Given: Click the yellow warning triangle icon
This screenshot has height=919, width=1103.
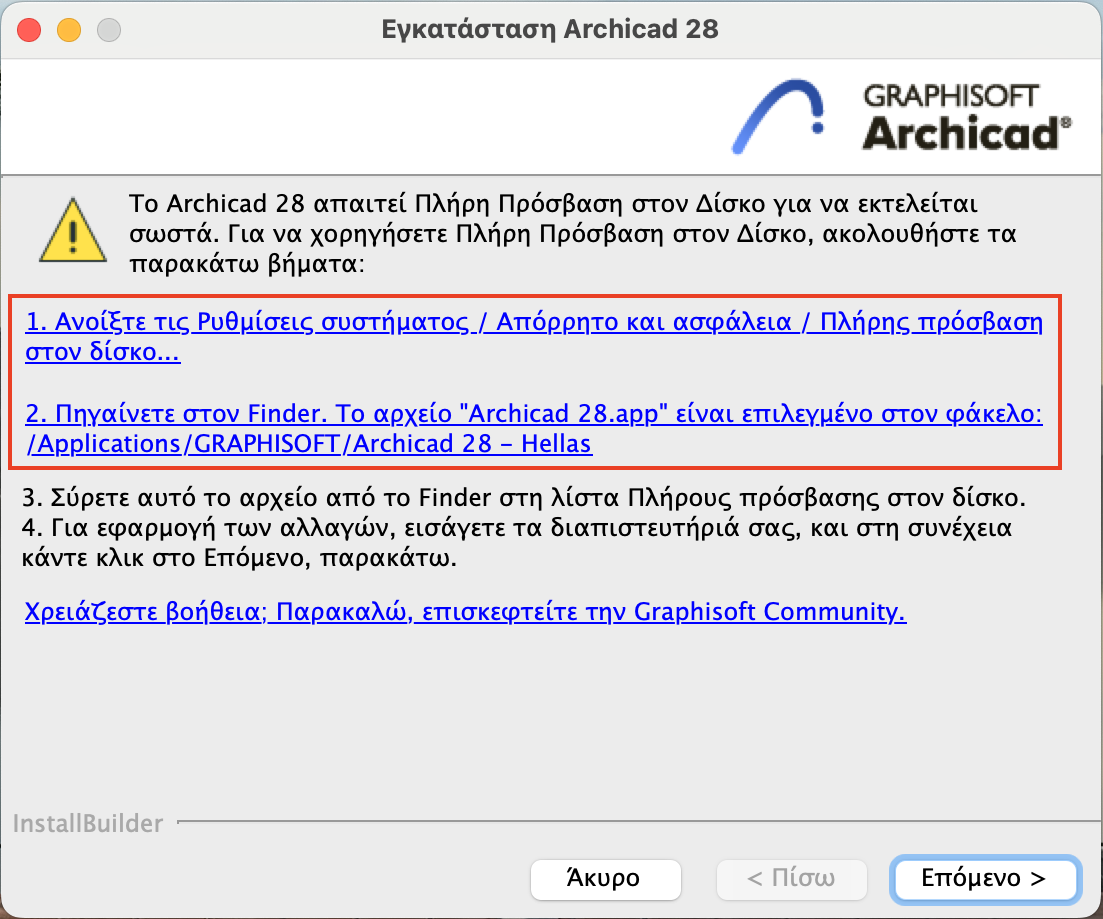Looking at the screenshot, I should point(73,230).
